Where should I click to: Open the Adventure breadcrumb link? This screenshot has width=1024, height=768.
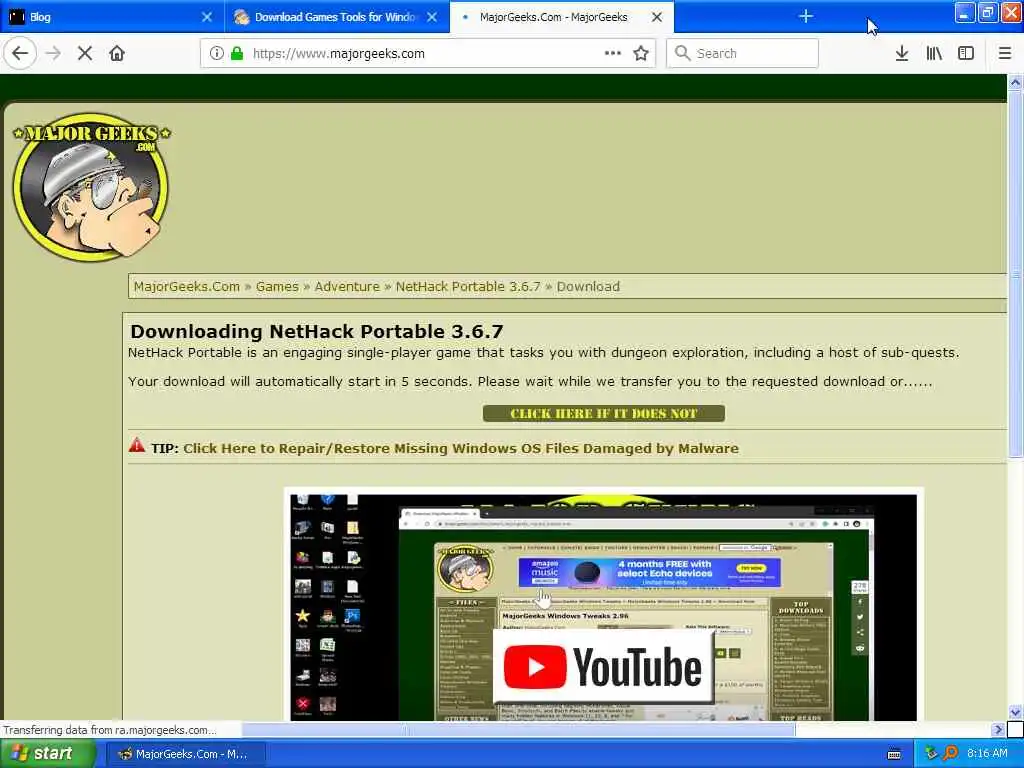coord(347,287)
